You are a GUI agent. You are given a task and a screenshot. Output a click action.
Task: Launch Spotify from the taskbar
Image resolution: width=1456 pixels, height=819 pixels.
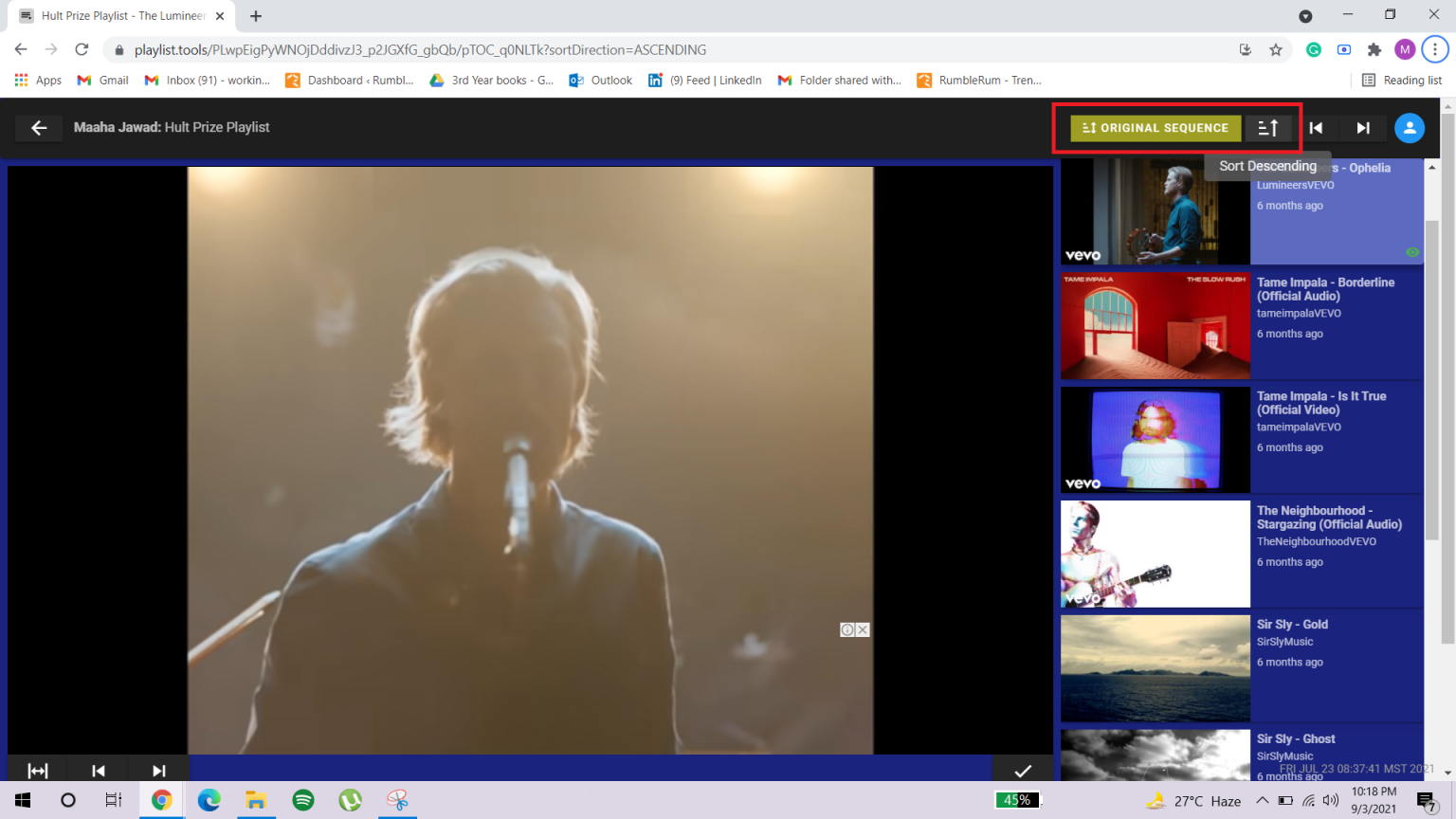[x=303, y=801]
